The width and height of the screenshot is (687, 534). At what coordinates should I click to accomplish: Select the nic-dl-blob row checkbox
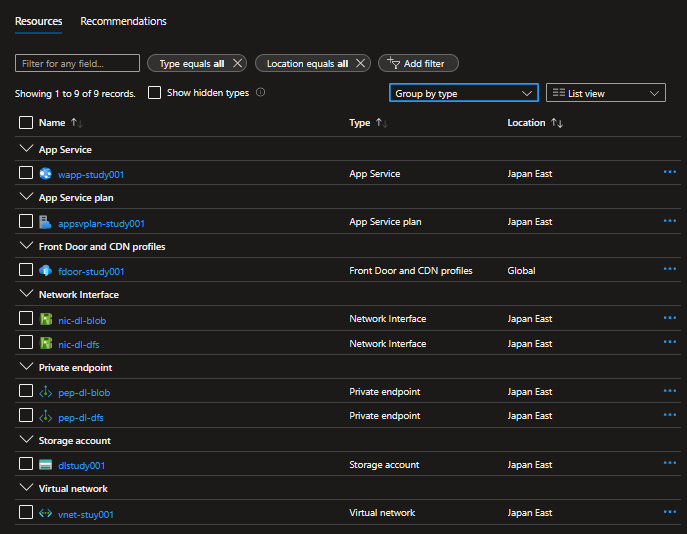26,318
